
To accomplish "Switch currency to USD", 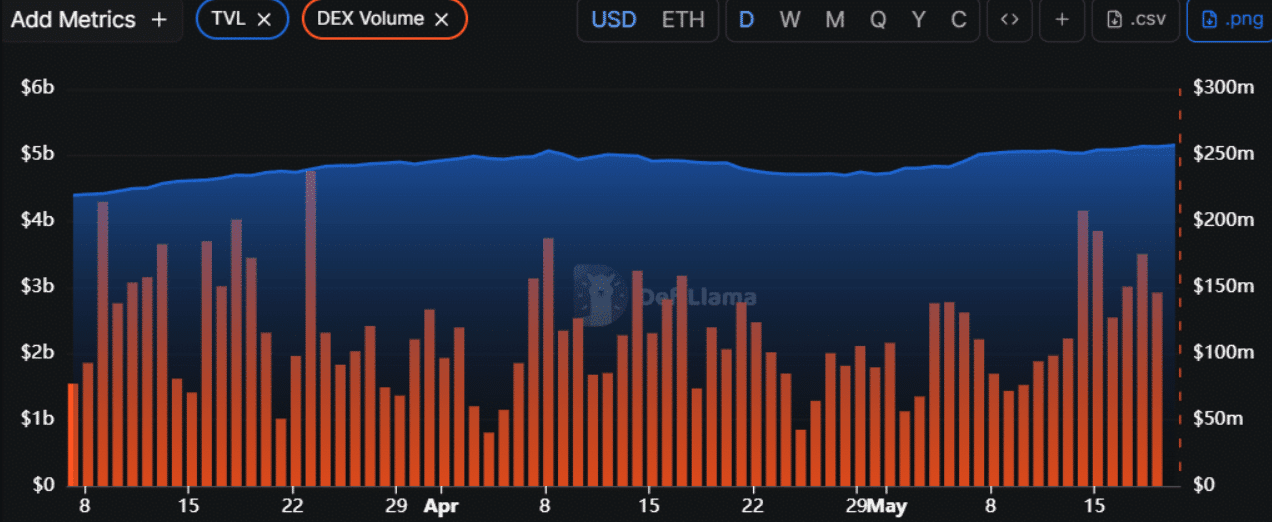I will [613, 20].
